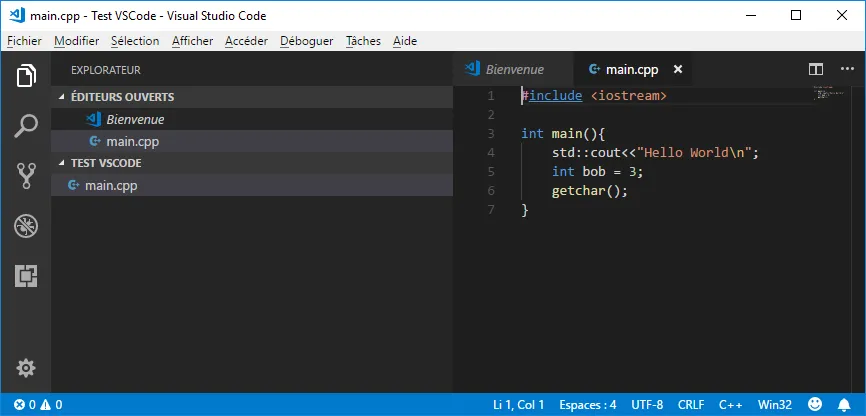866x416 pixels.
Task: Open the Modifier menu
Action: (77, 41)
